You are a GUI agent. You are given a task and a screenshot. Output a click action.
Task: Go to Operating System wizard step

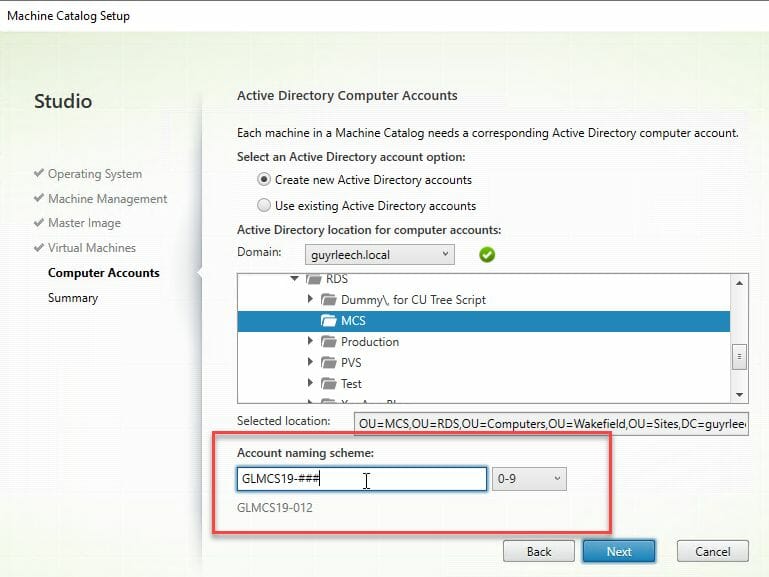tap(95, 174)
